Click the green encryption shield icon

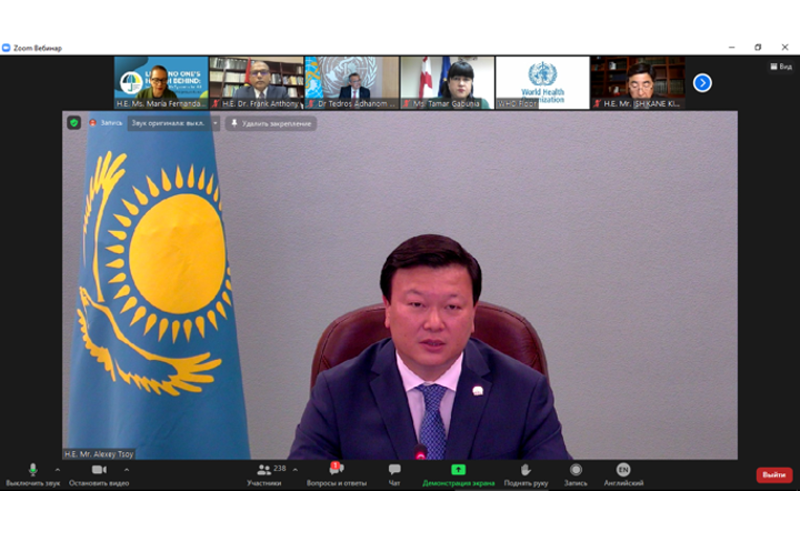[x=74, y=123]
